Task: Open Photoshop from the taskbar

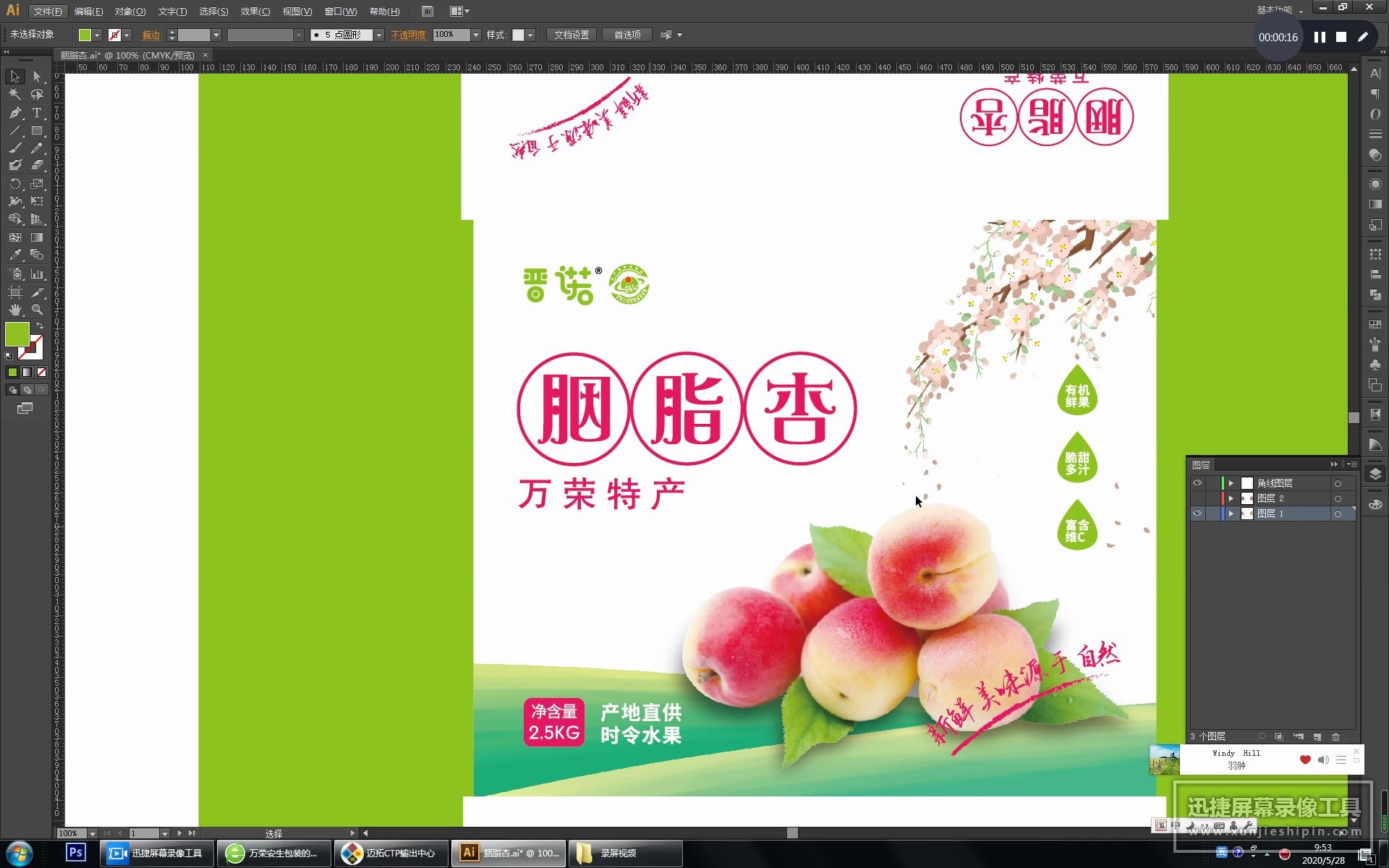Action: click(75, 853)
